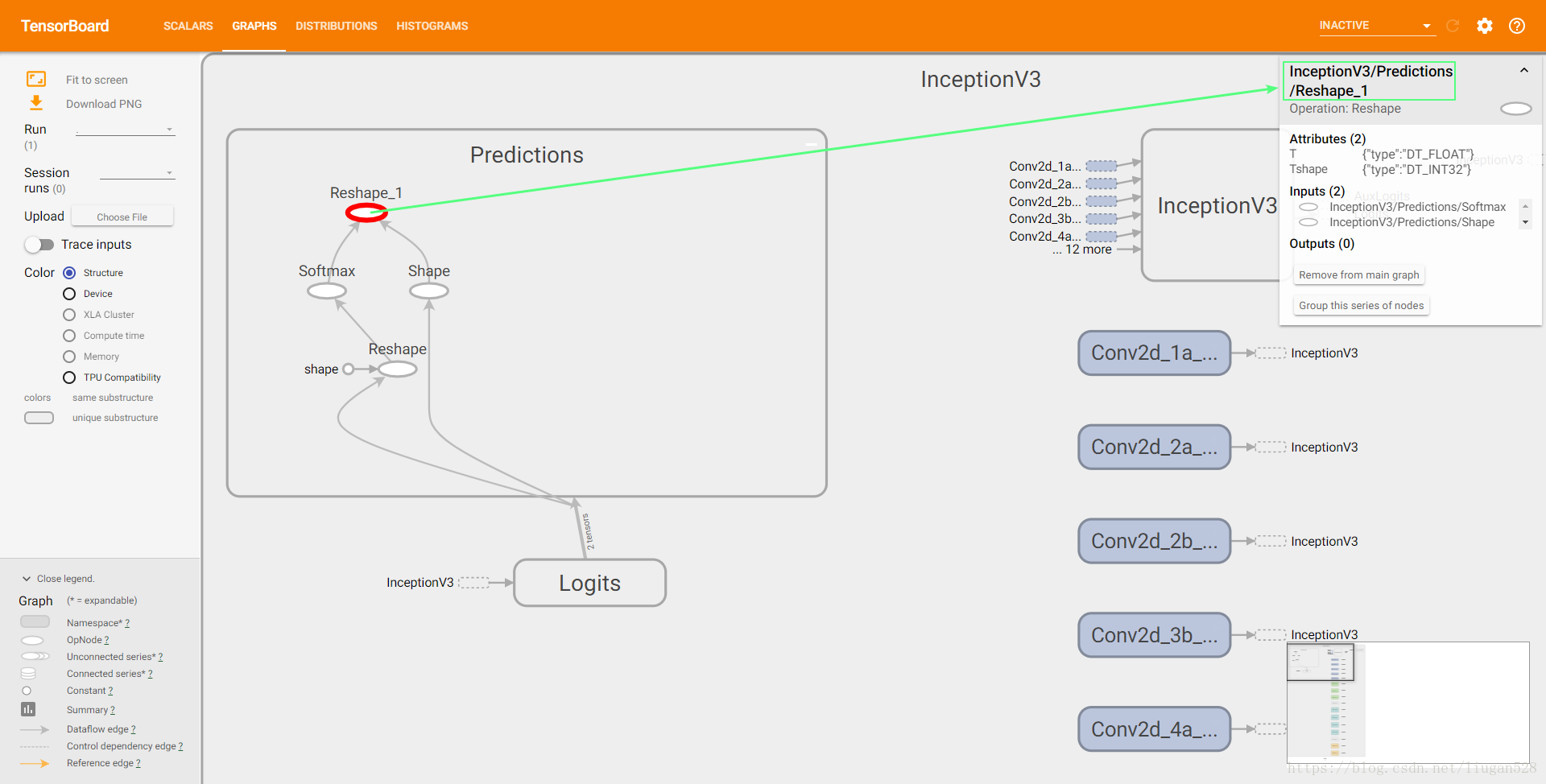The width and height of the screenshot is (1546, 784).
Task: Select the Compute time radio button
Action: click(69, 336)
